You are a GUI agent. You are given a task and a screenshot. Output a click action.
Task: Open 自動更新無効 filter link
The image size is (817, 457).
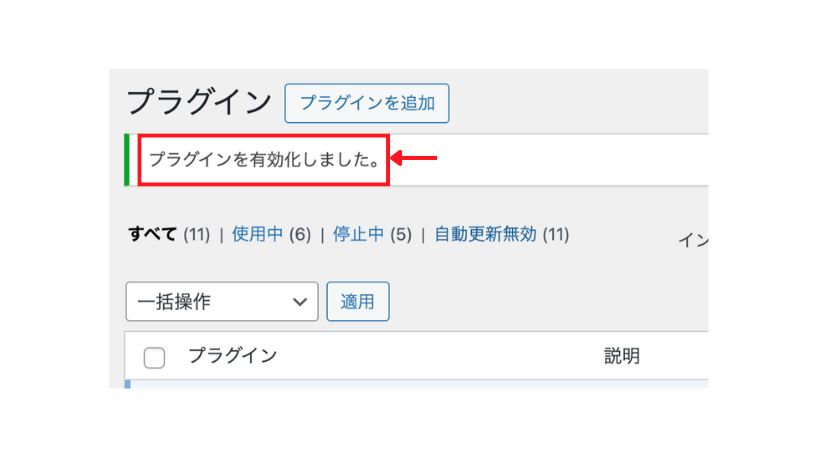[x=485, y=234]
